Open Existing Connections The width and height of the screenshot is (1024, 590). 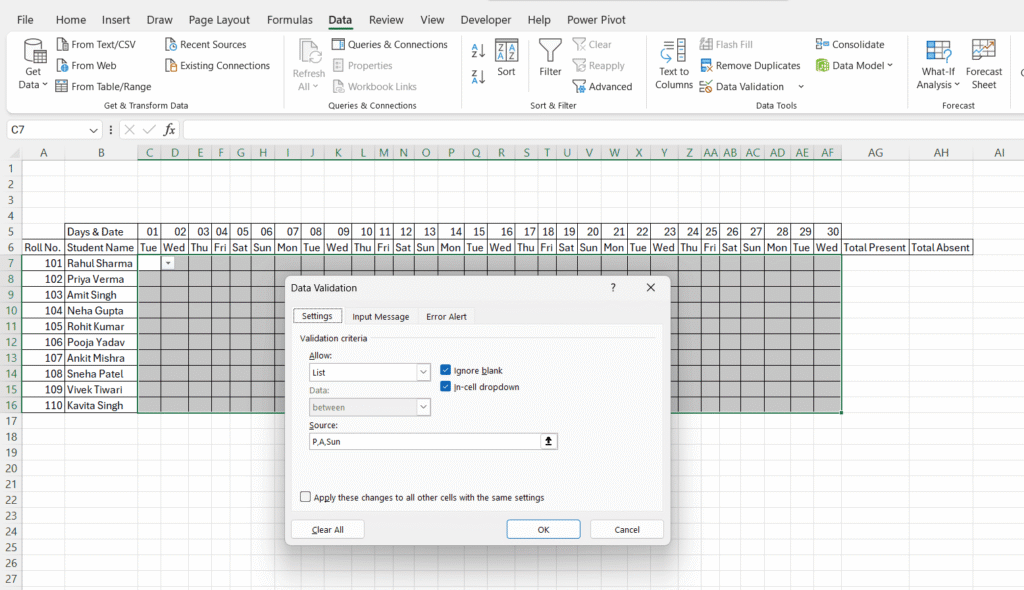click(217, 65)
